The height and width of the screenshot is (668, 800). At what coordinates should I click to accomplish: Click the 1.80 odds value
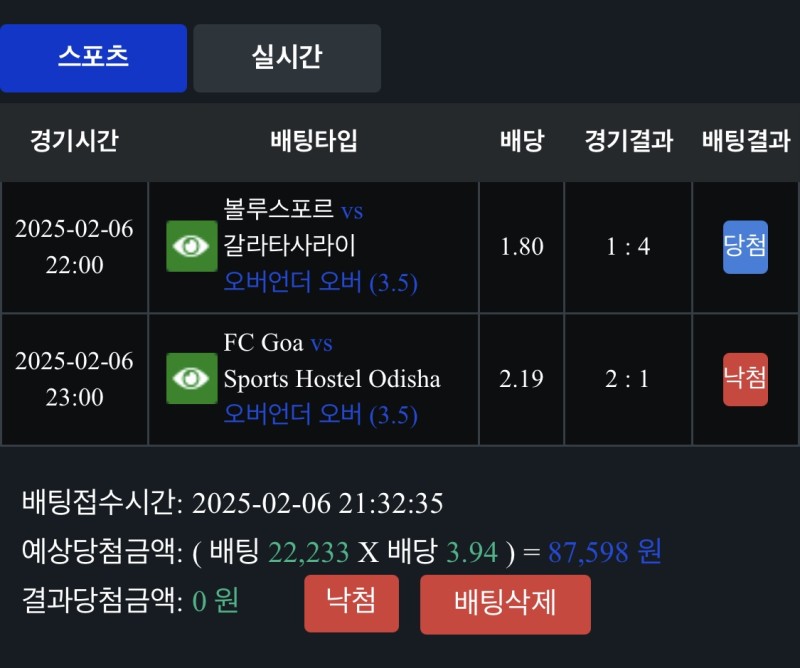(521, 246)
